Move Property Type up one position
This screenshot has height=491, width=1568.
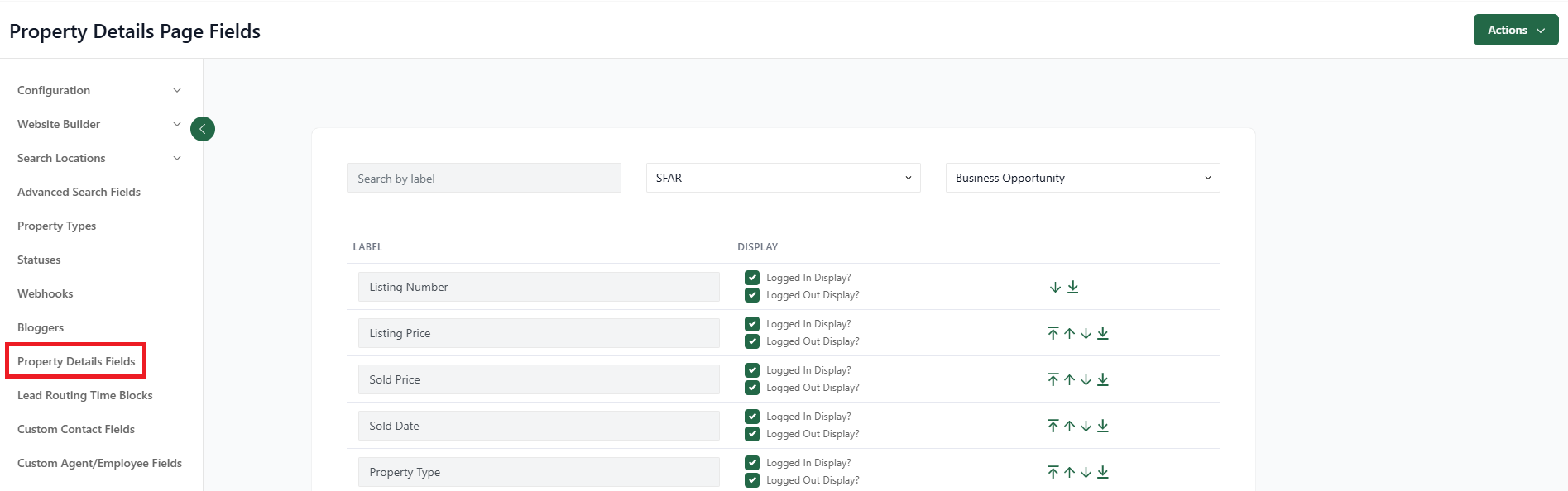(1070, 472)
